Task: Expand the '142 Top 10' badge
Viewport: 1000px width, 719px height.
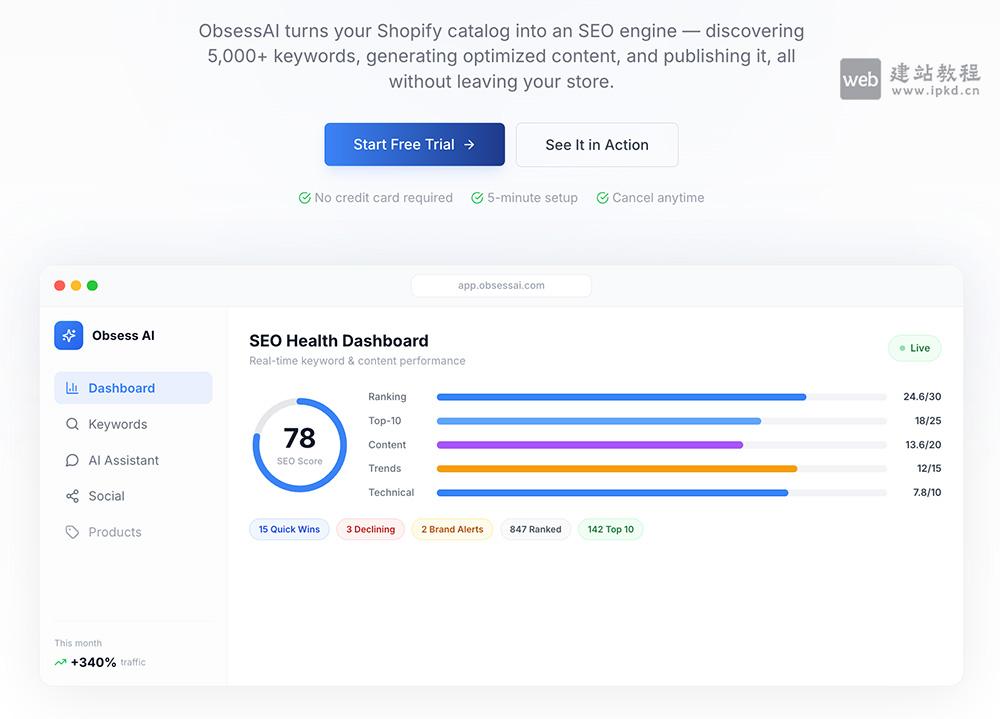Action: click(610, 529)
